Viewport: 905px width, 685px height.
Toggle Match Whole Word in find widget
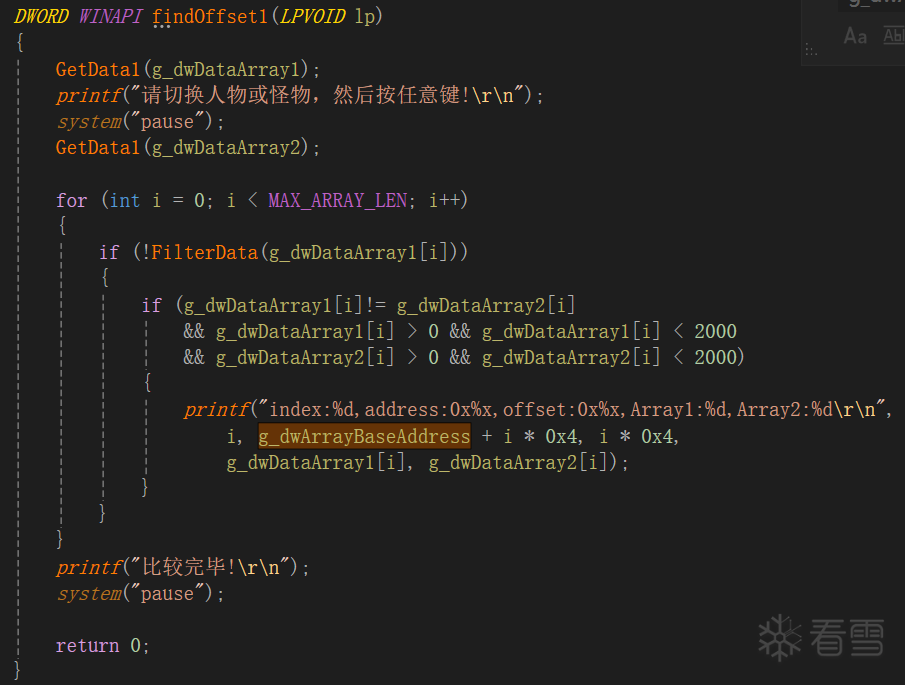(x=893, y=37)
